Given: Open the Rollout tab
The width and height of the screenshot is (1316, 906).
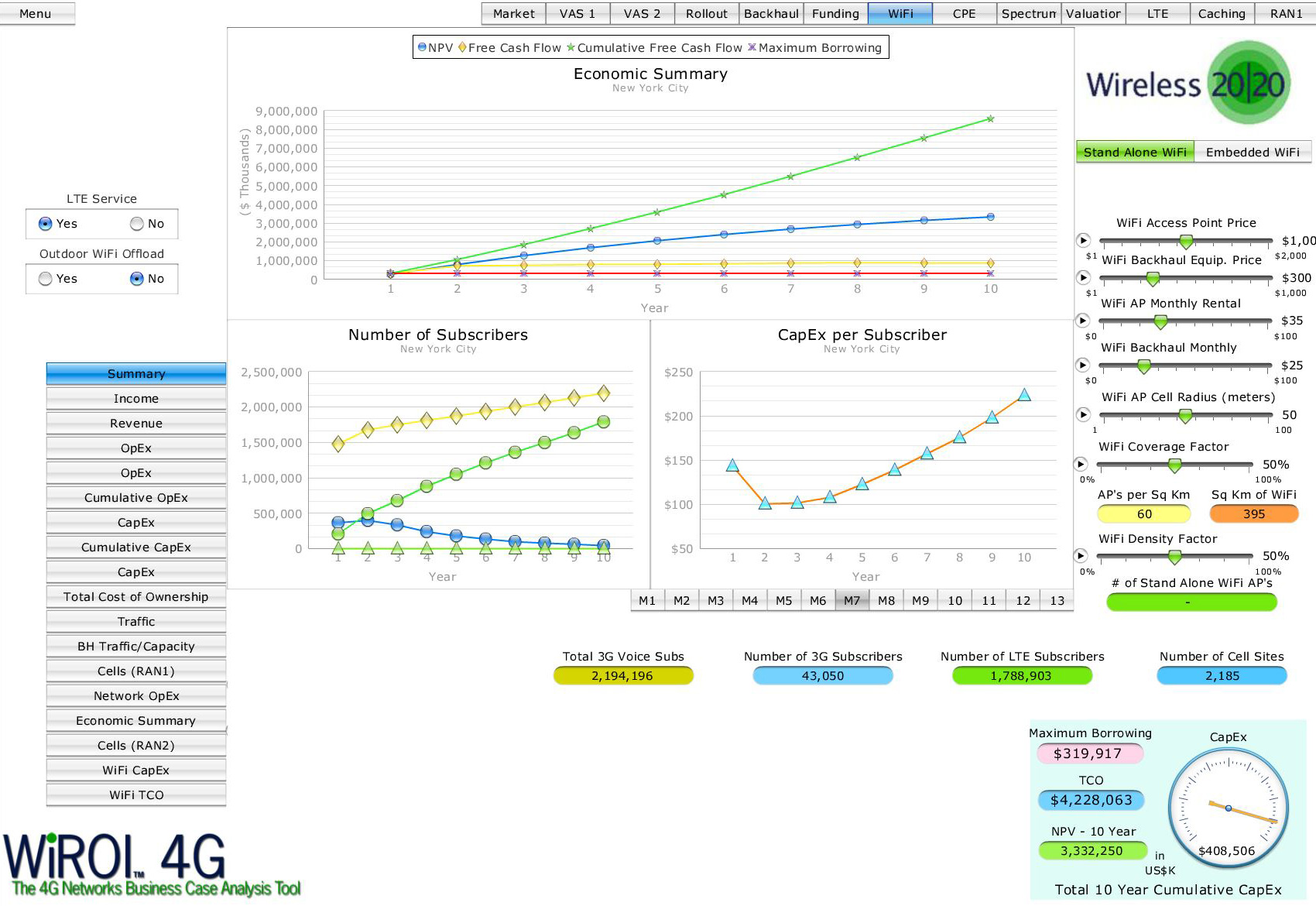Looking at the screenshot, I should (x=706, y=14).
